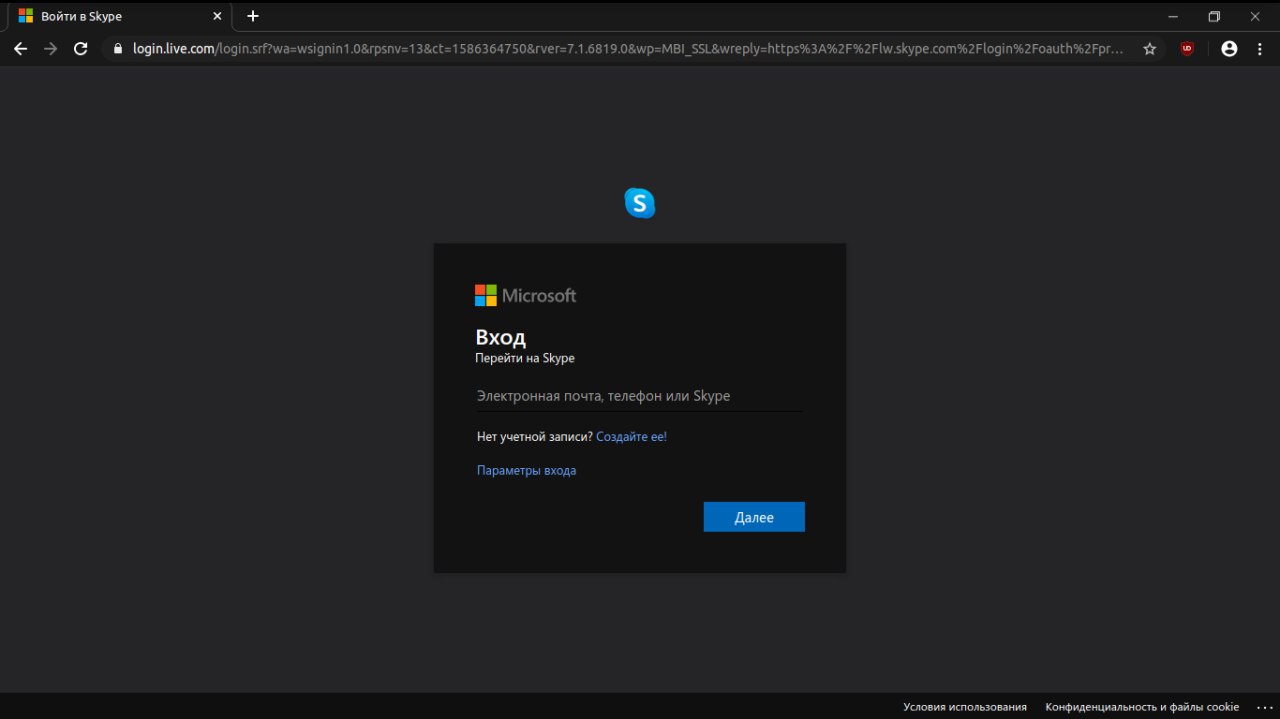Click the blue 'Далее' button
The width and height of the screenshot is (1280, 719).
click(x=754, y=517)
